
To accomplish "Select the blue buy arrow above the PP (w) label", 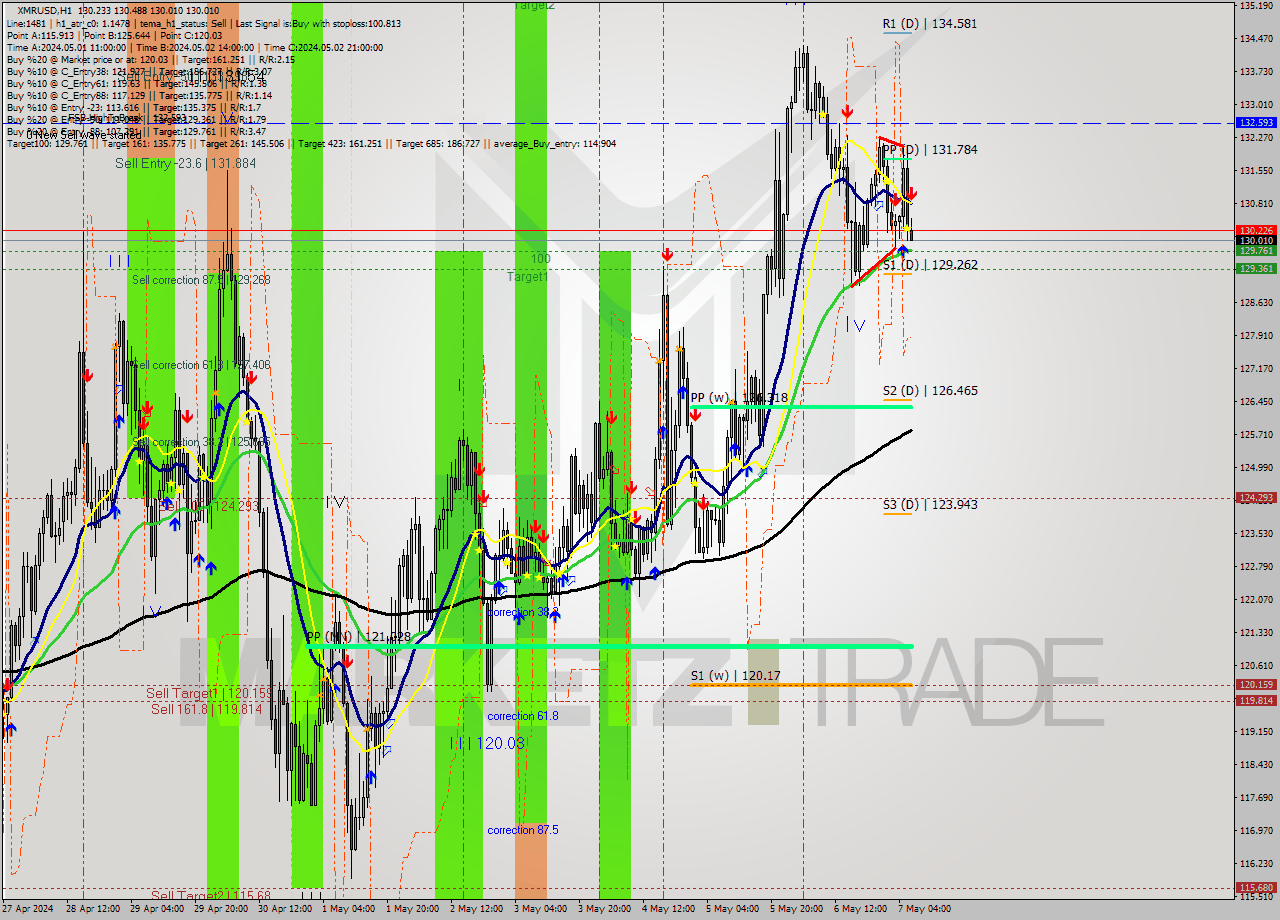I will click(683, 391).
